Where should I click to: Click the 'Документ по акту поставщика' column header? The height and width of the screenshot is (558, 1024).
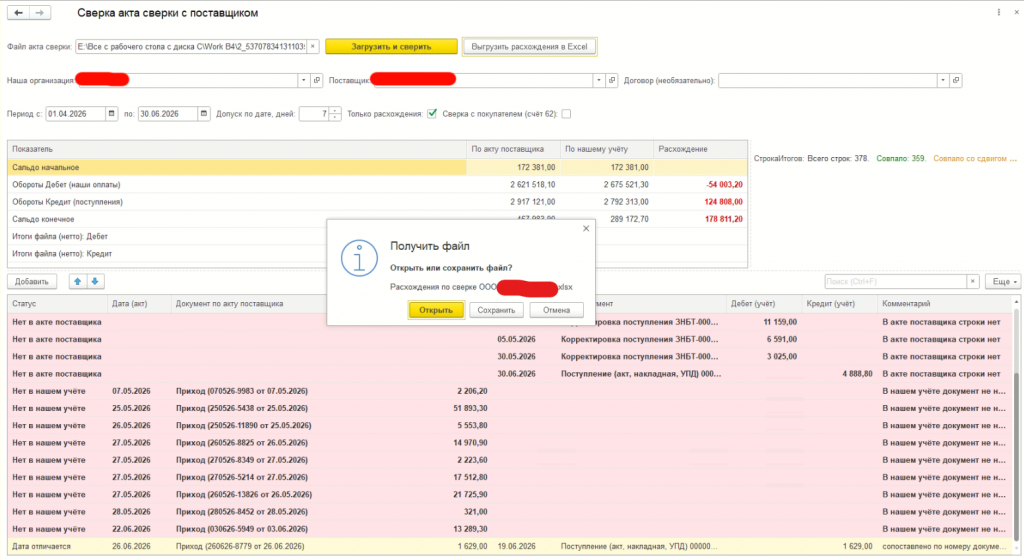click(248, 304)
